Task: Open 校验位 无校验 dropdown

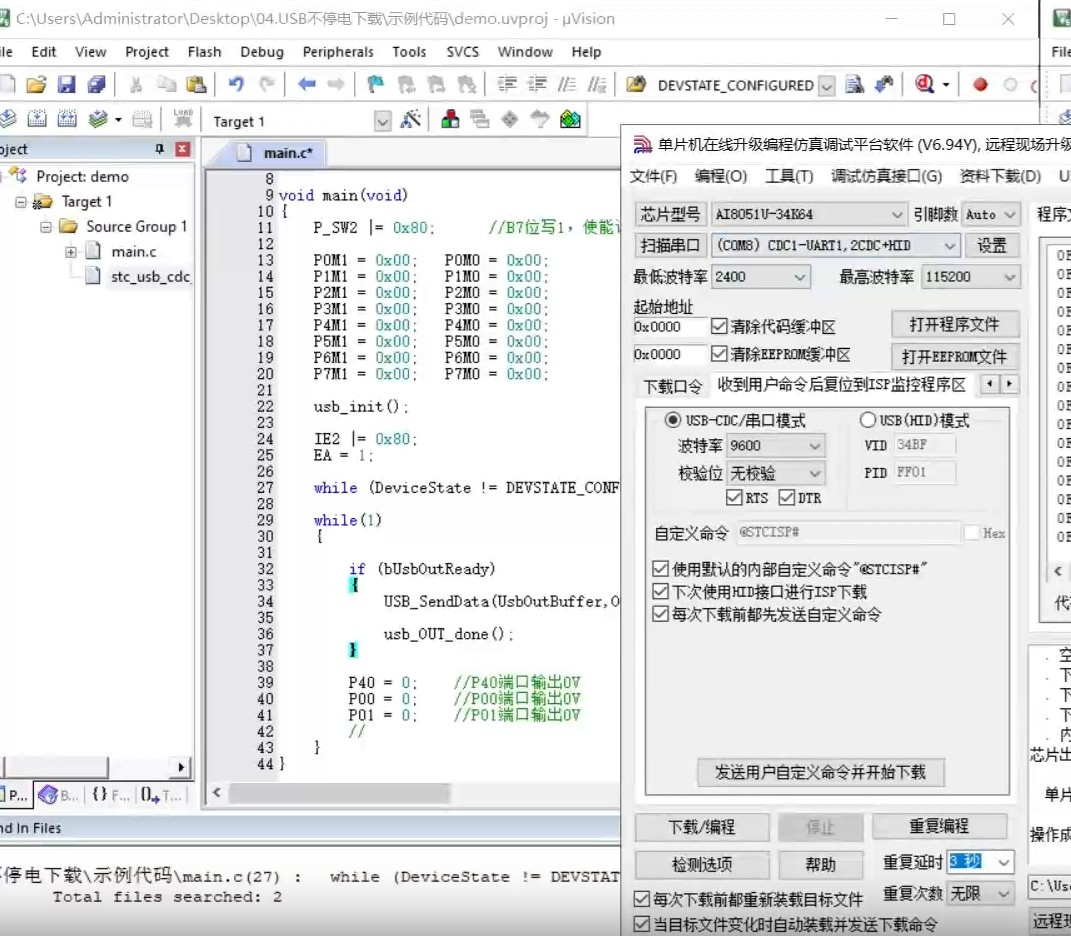Action: (776, 473)
